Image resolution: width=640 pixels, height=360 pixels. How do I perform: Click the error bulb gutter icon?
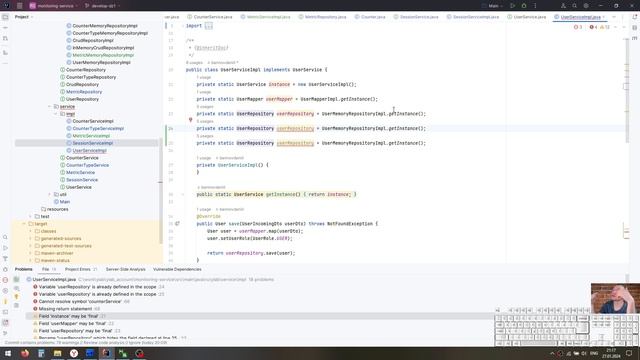[190, 120]
